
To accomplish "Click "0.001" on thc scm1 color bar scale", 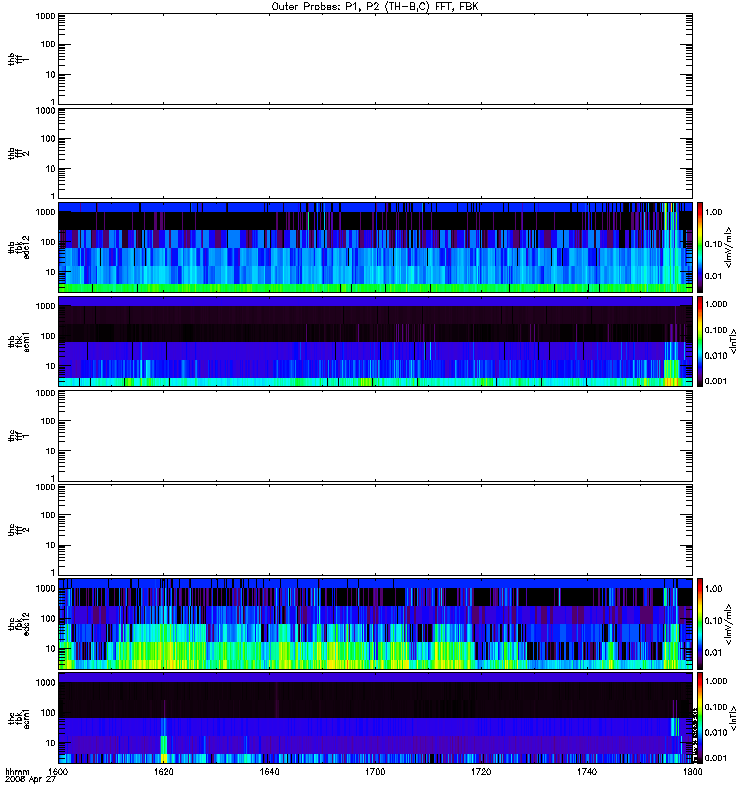I will click(x=716, y=758).
